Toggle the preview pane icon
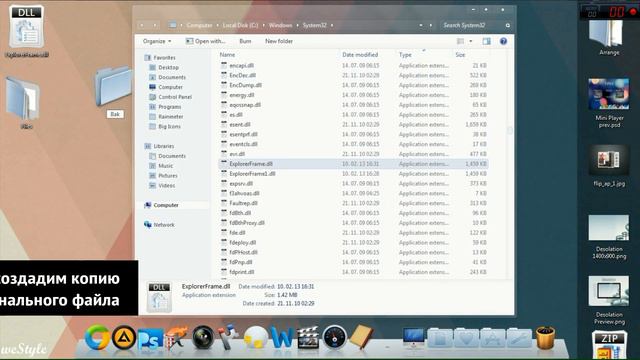This screenshot has height=360, width=640. point(487,41)
